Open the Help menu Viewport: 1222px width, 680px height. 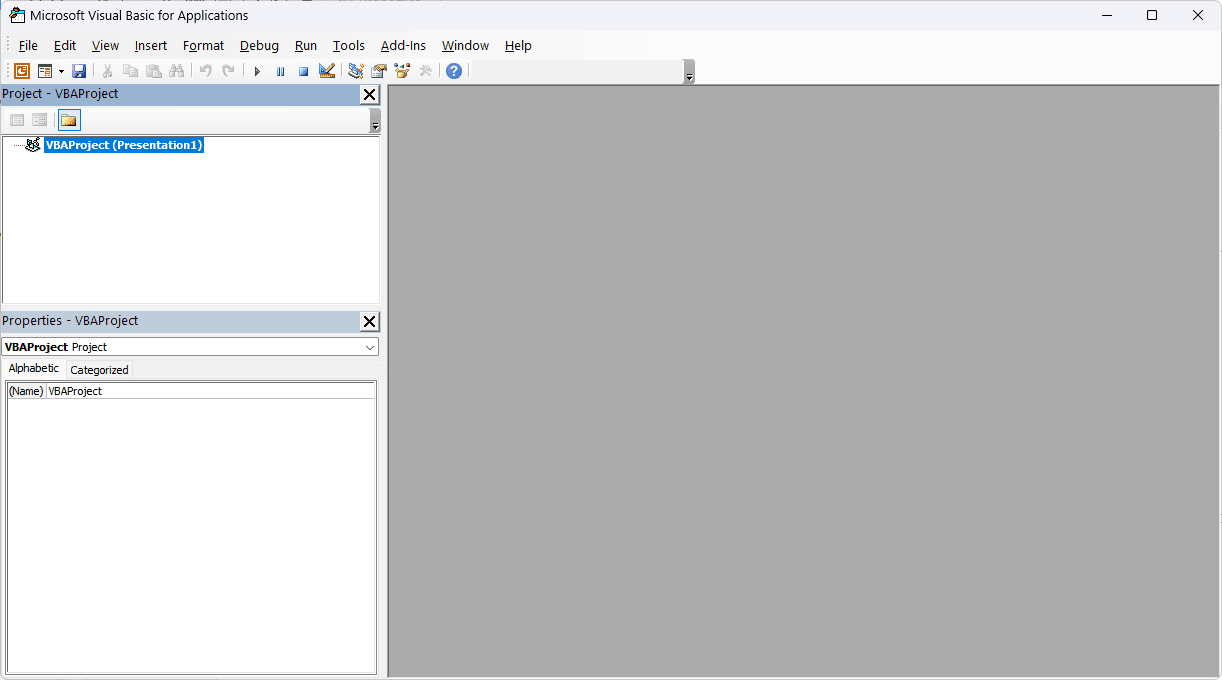tap(518, 46)
